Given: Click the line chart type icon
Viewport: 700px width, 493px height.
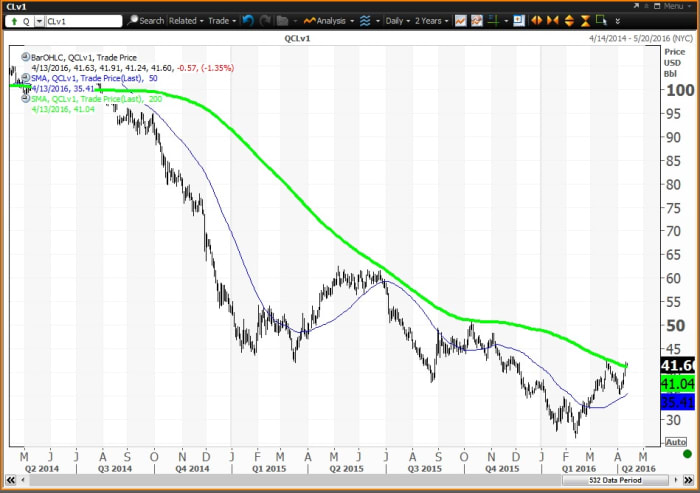Looking at the screenshot, I should click(460, 21).
